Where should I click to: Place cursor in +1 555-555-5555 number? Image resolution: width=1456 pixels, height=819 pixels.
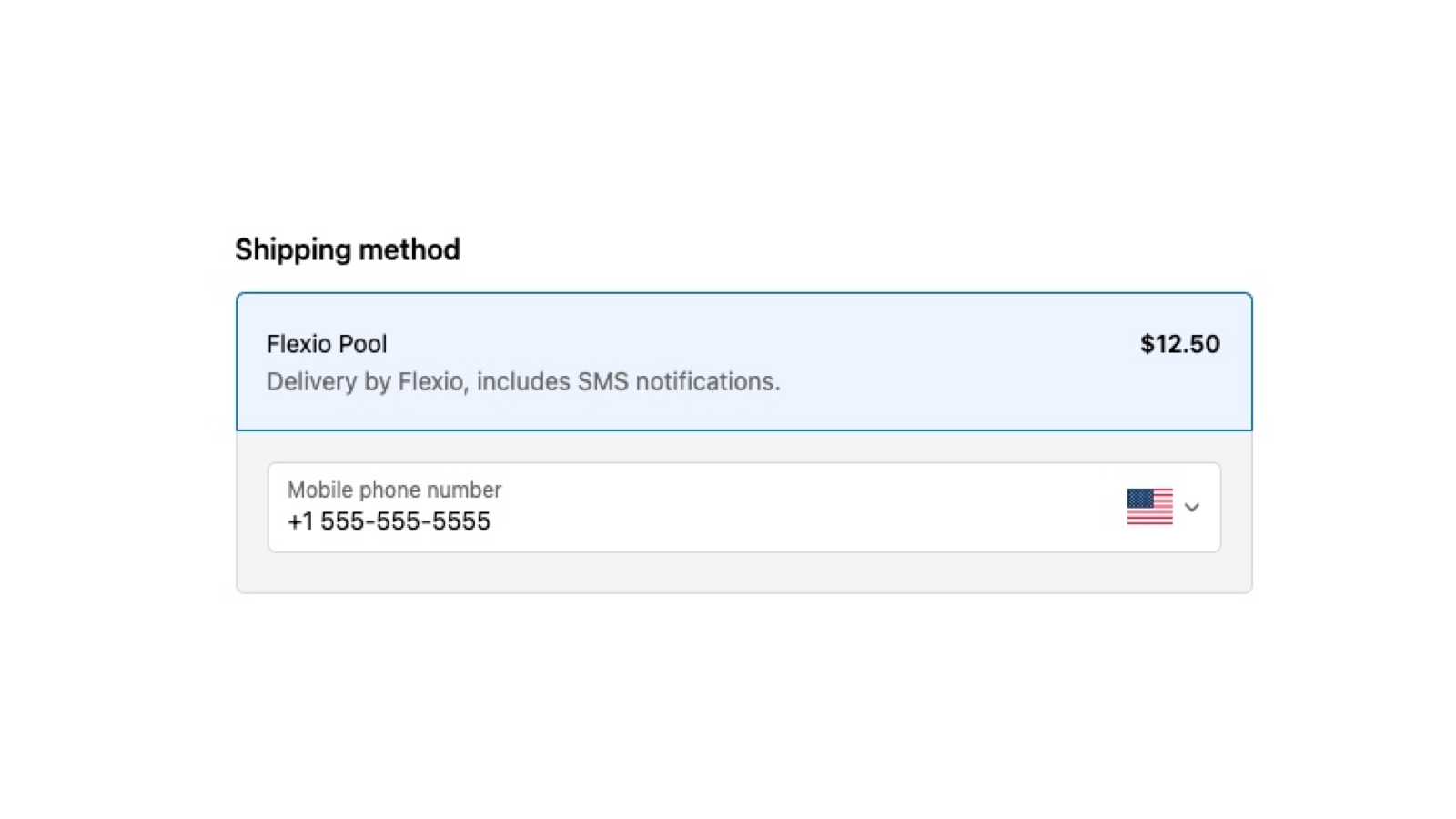[x=389, y=521]
